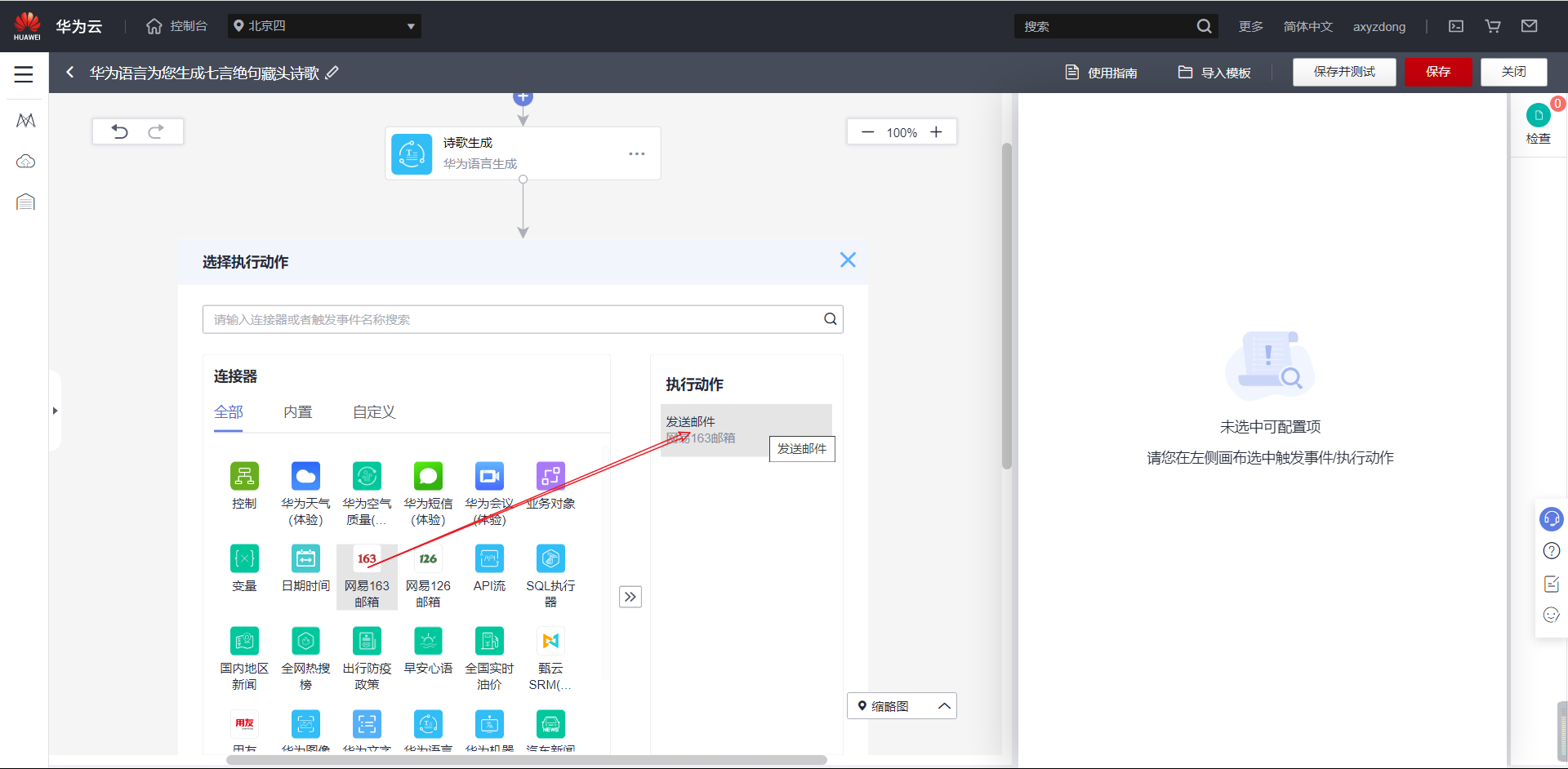
Task: Run the 检查 check icon
Action: pyautogui.click(x=1539, y=124)
